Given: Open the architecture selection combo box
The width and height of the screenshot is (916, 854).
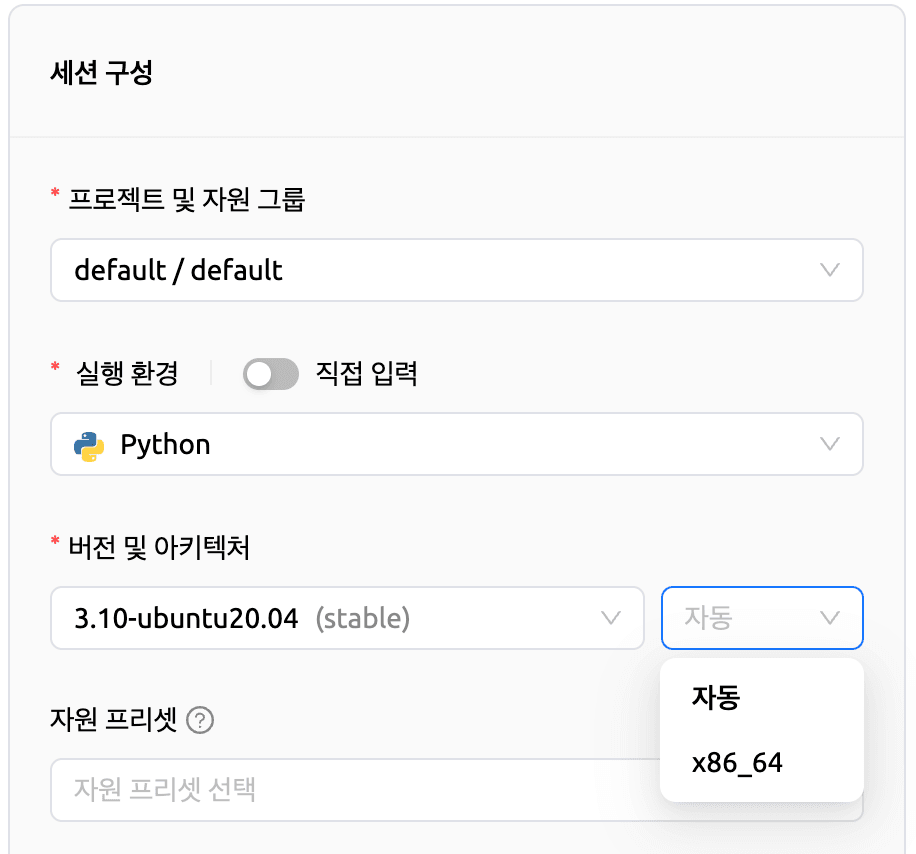Looking at the screenshot, I should coord(762,618).
